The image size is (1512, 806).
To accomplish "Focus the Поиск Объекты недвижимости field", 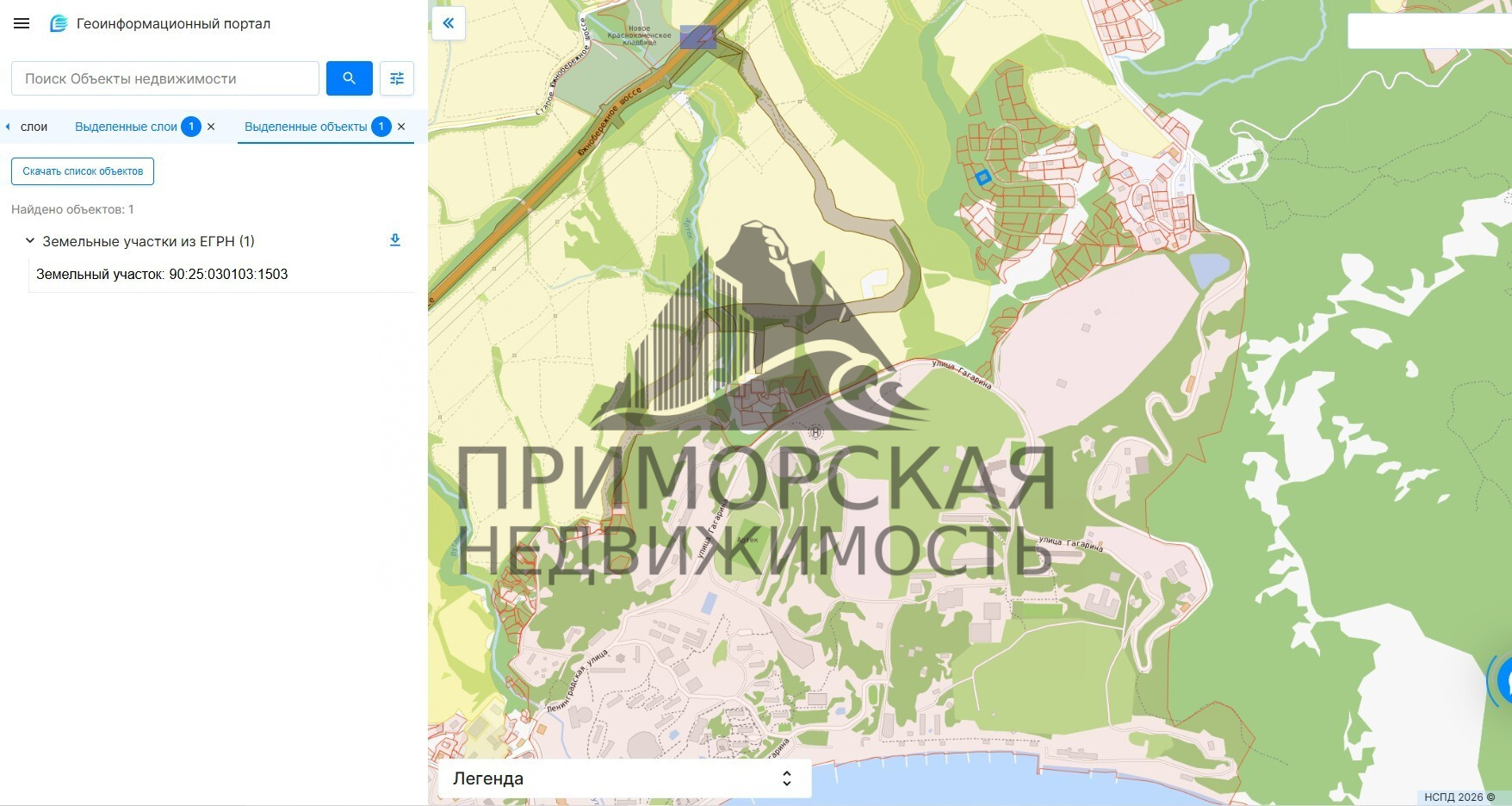I will pos(165,78).
